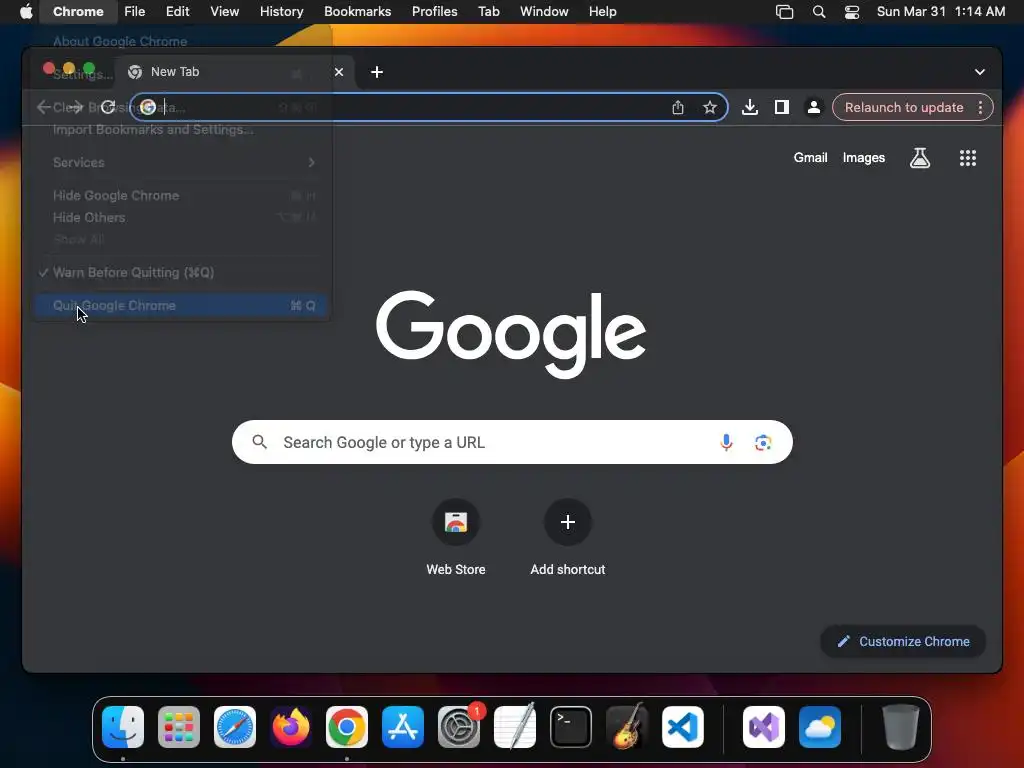Open Spotlight search in menu bar
Screen dimensions: 1024x768
pos(818,12)
